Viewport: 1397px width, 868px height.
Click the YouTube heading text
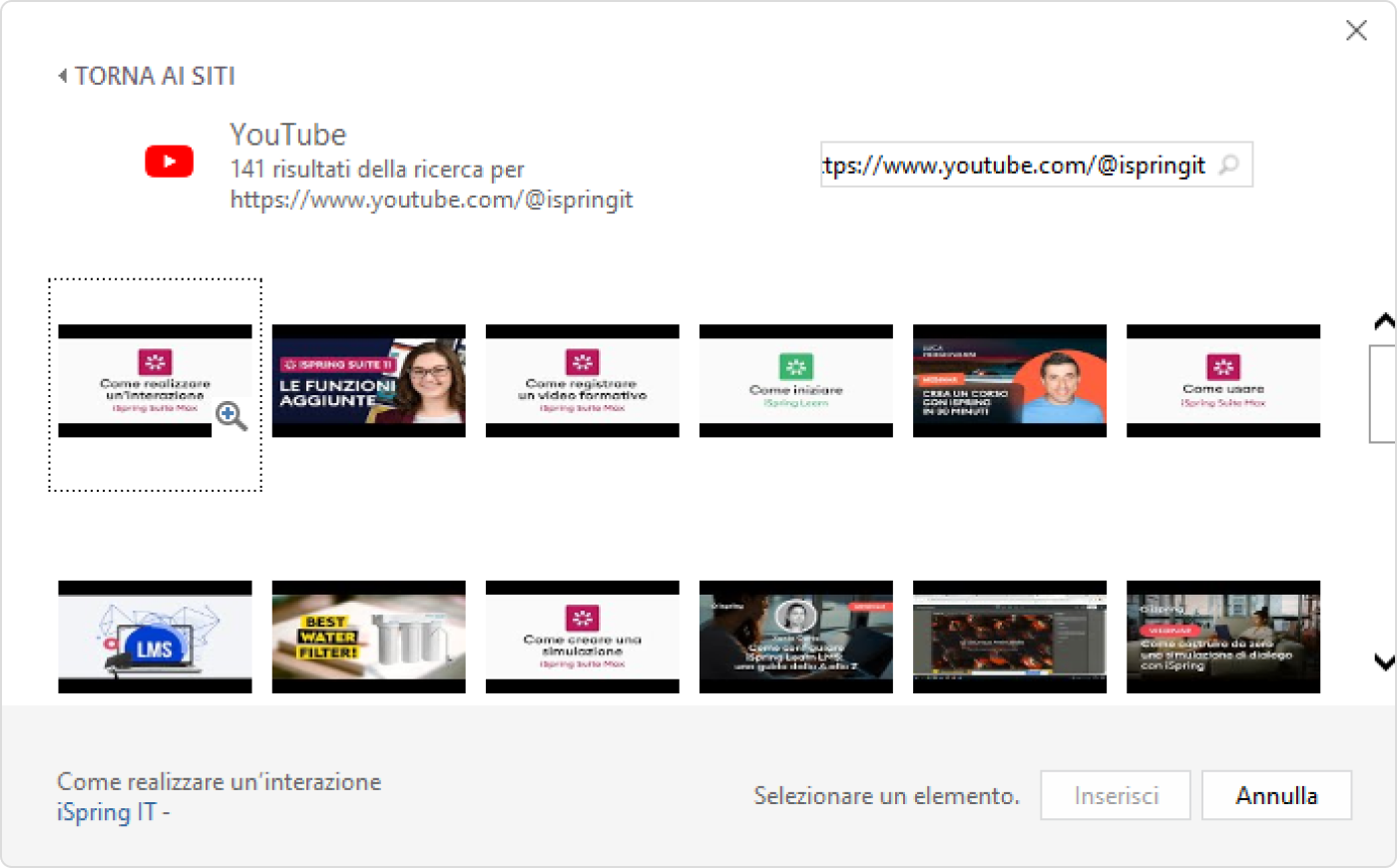287,134
